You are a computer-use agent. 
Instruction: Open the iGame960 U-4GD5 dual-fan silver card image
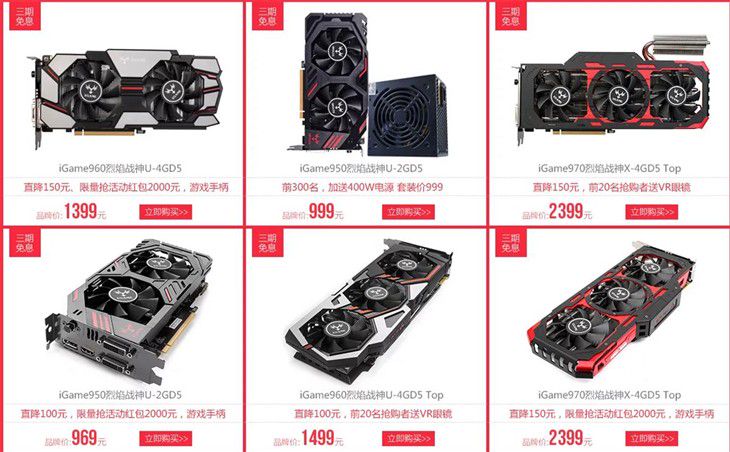[x=125, y=97]
